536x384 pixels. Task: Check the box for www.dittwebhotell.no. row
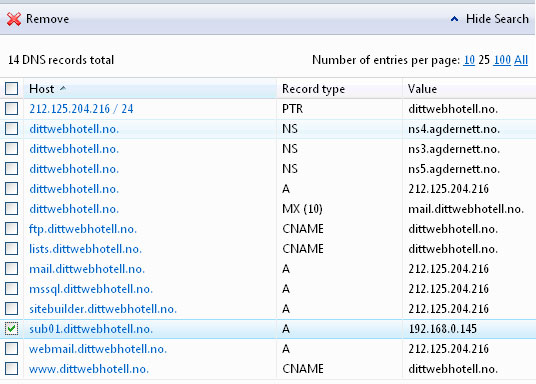12,369
